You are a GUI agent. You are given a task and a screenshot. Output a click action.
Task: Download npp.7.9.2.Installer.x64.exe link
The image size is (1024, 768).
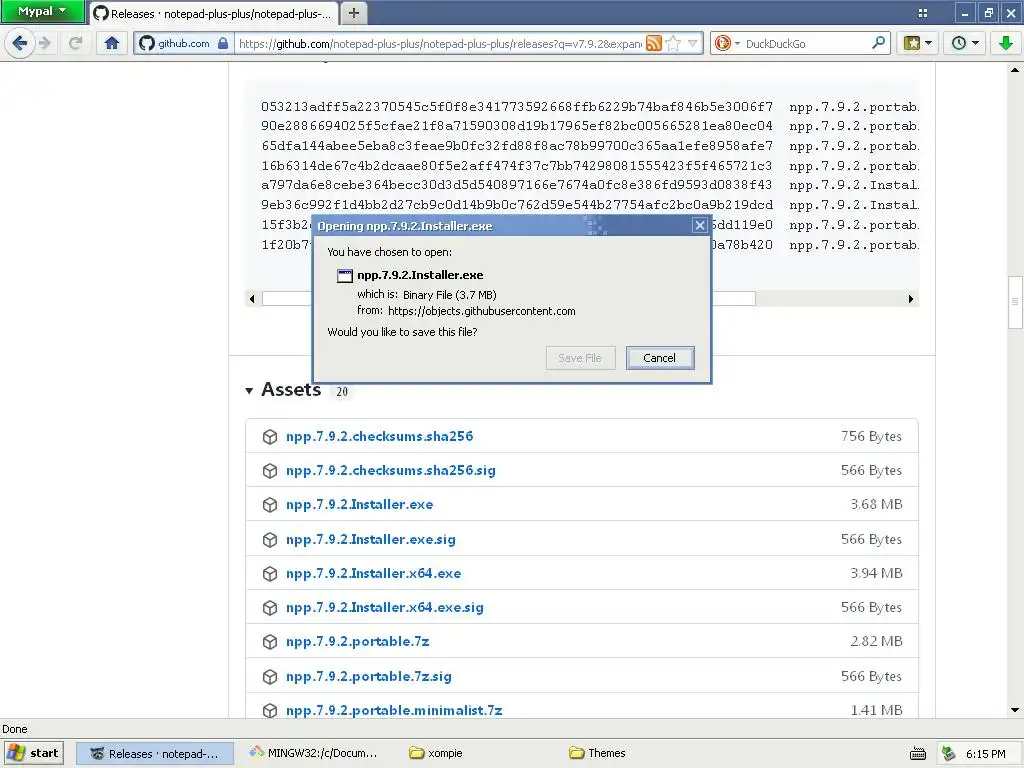pos(374,573)
